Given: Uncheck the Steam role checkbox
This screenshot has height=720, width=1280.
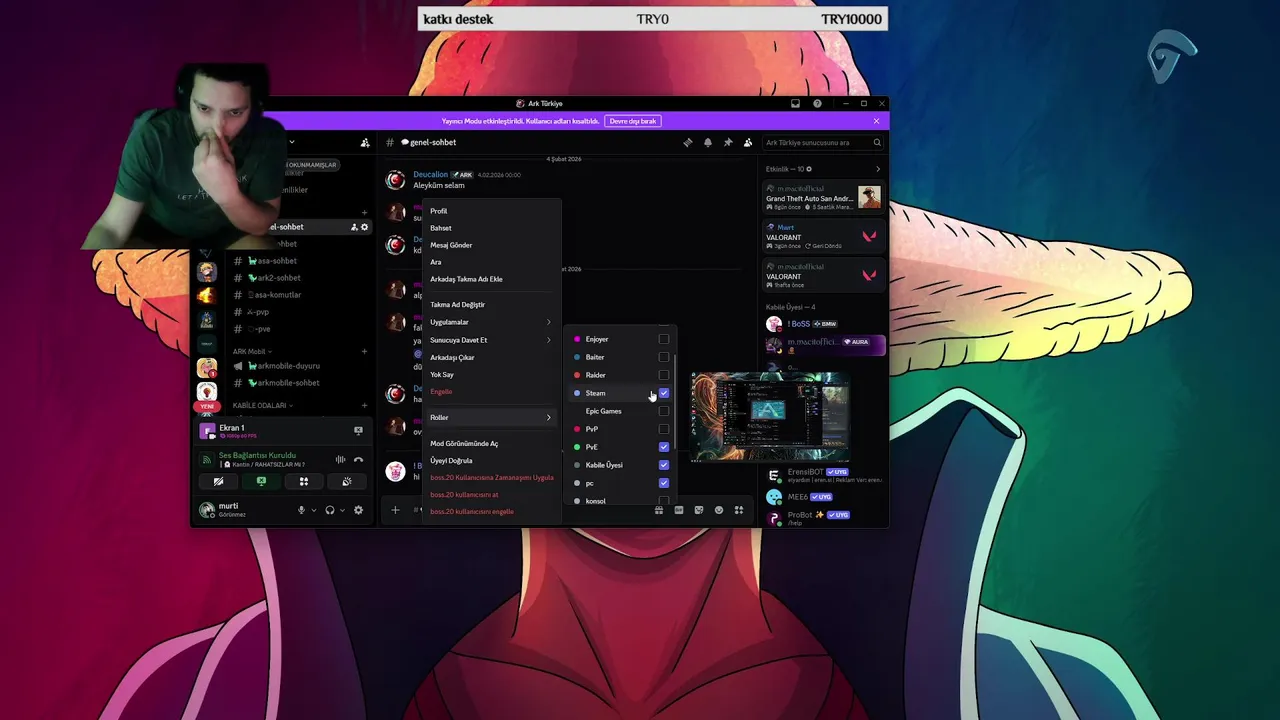Looking at the screenshot, I should (664, 393).
